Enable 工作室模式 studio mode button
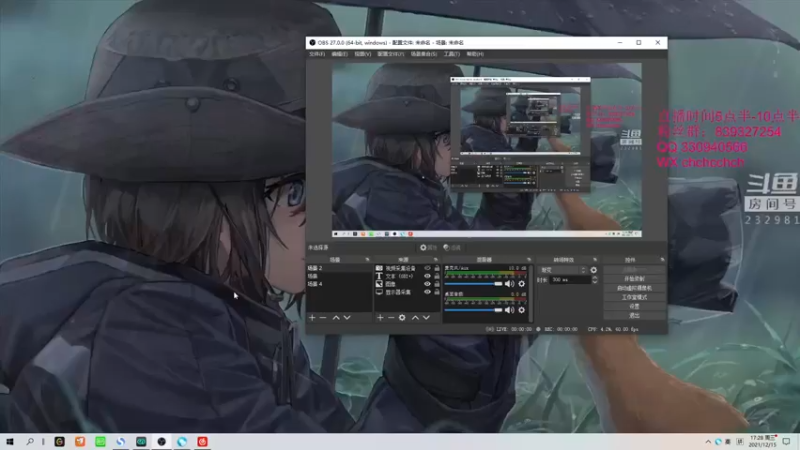This screenshot has height=450, width=800. click(x=634, y=297)
